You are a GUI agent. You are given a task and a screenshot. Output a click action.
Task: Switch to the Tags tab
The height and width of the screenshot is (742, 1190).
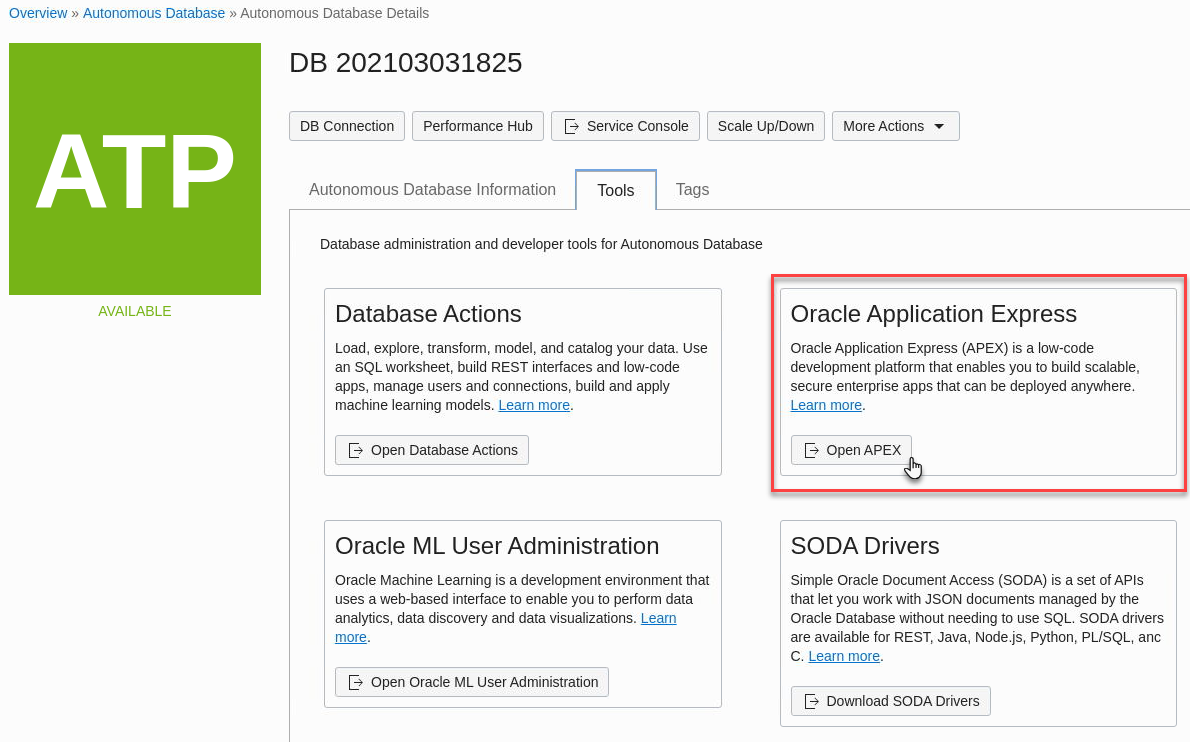click(x=692, y=190)
